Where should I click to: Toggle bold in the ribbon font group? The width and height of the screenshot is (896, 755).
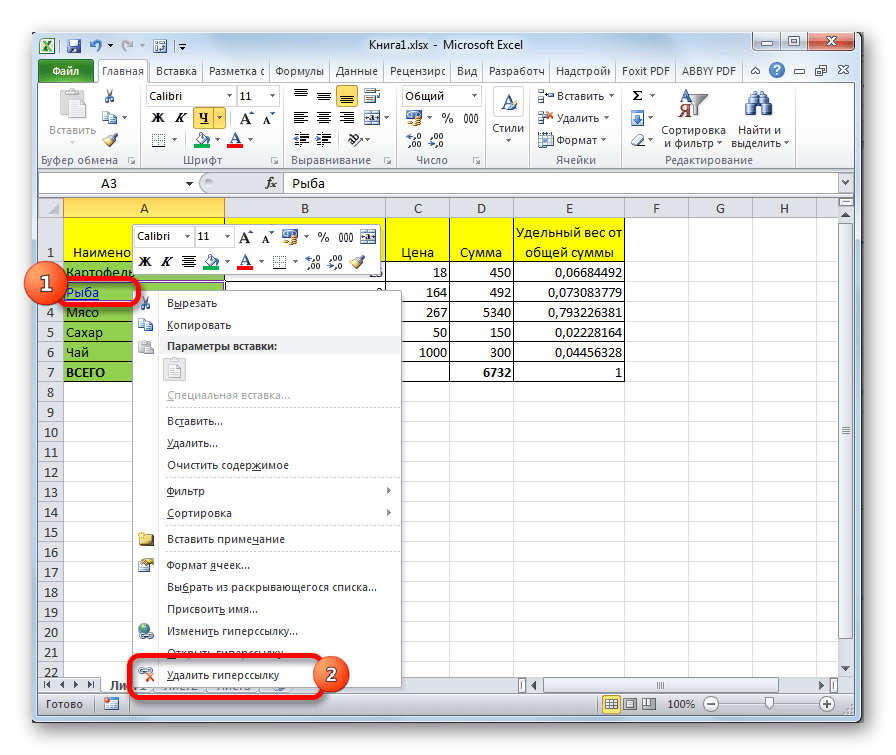[x=157, y=118]
